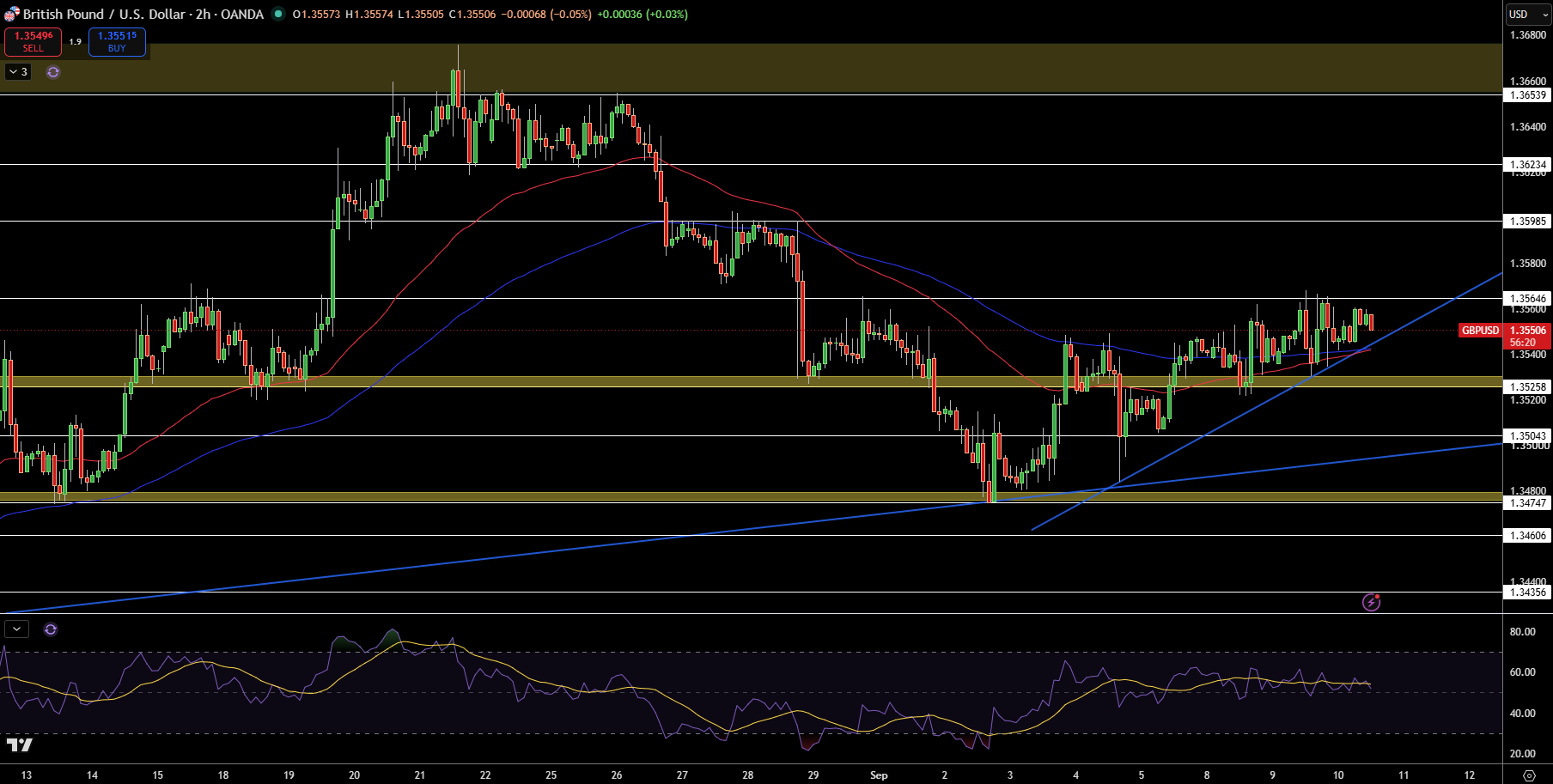Click the 1.34747 price level label

(1528, 503)
